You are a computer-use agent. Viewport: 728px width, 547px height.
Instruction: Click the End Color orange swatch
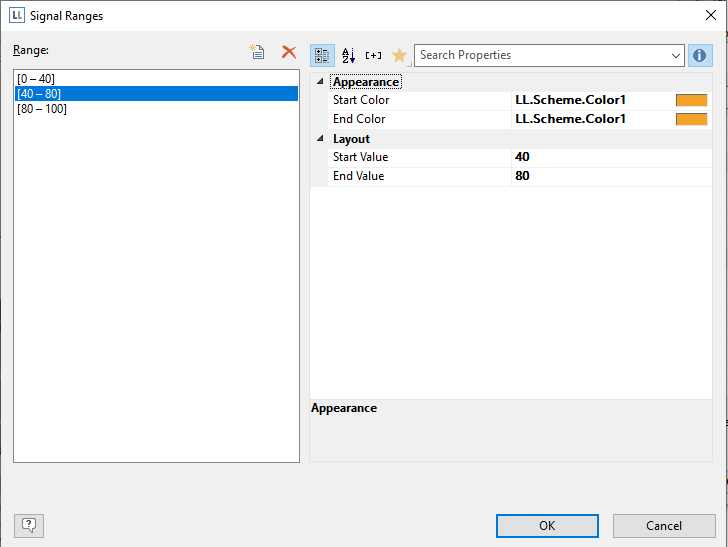click(691, 120)
